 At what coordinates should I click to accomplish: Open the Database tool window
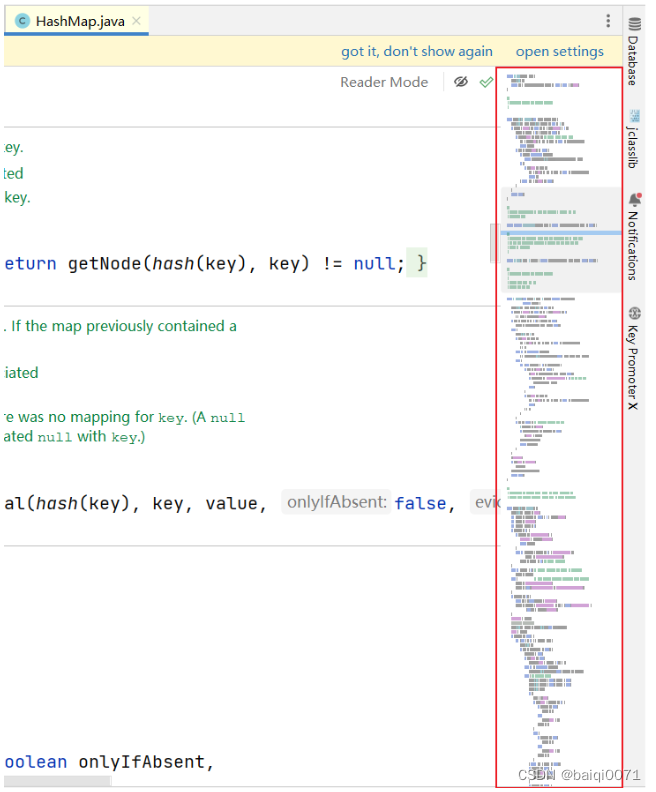click(x=634, y=51)
